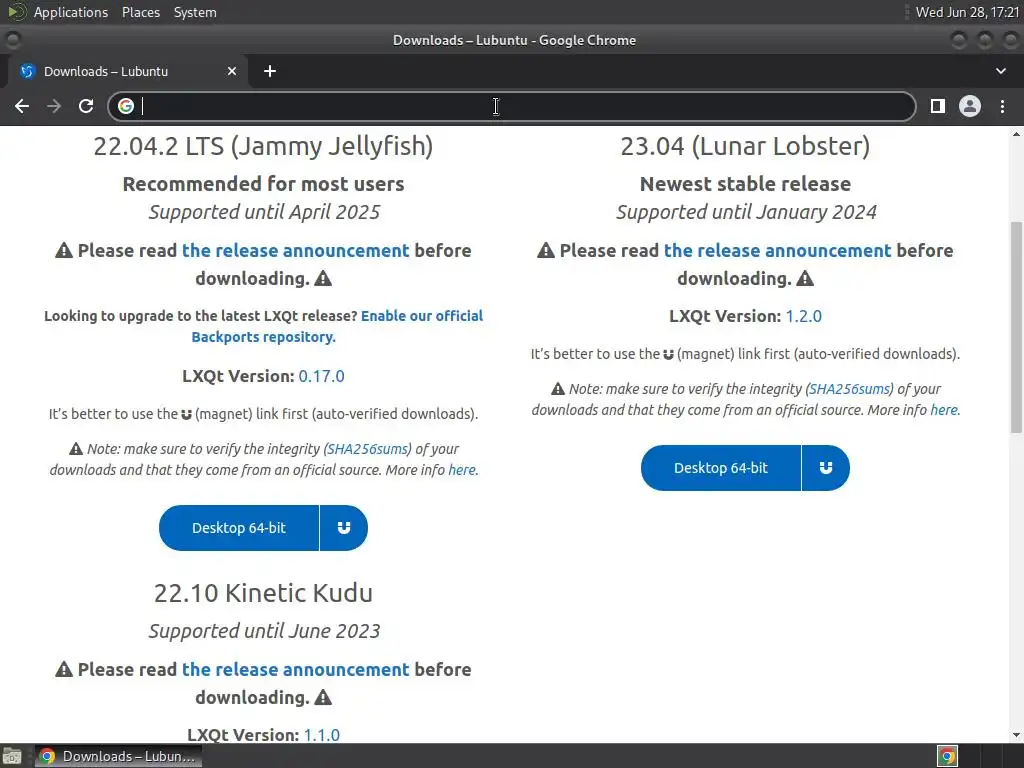1024x768 pixels.
Task: Toggle the Chrome side panel icon
Action: 938,106
